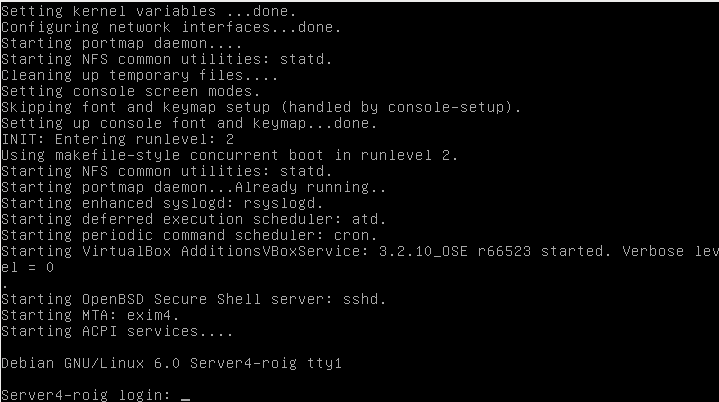Click the 'Setting console screen modes' line
The image size is (719, 402).
(x=131, y=91)
